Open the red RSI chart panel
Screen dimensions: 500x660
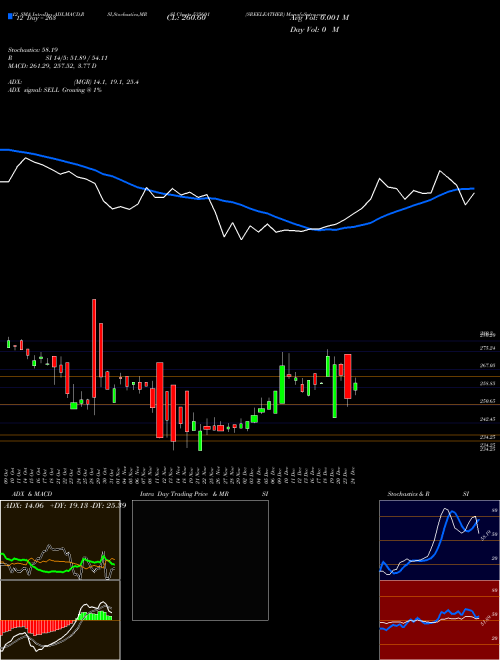(x=439, y=620)
